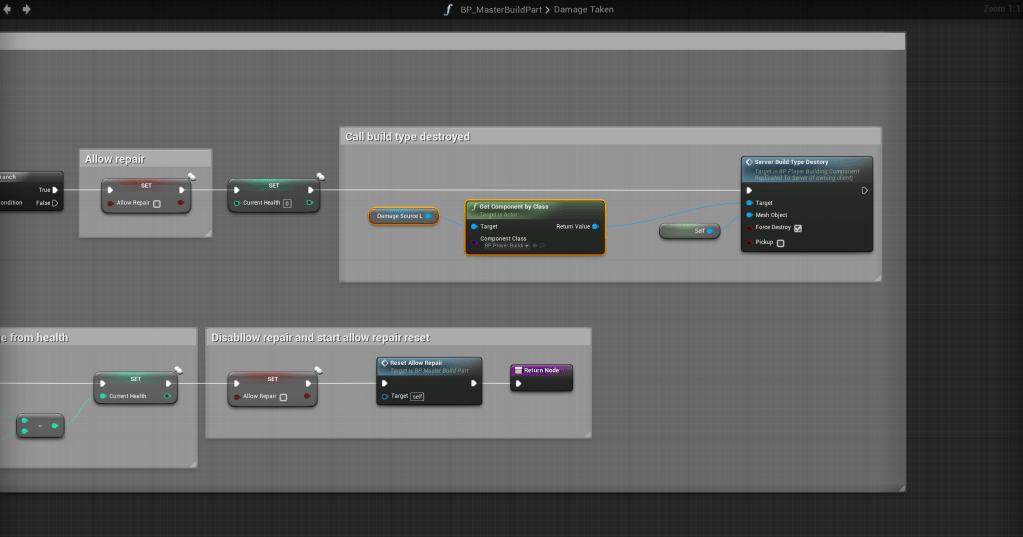The height and width of the screenshot is (537, 1023).
Task: Click BP_MasterBuildPart in the breadcrumb
Action: pos(499,9)
